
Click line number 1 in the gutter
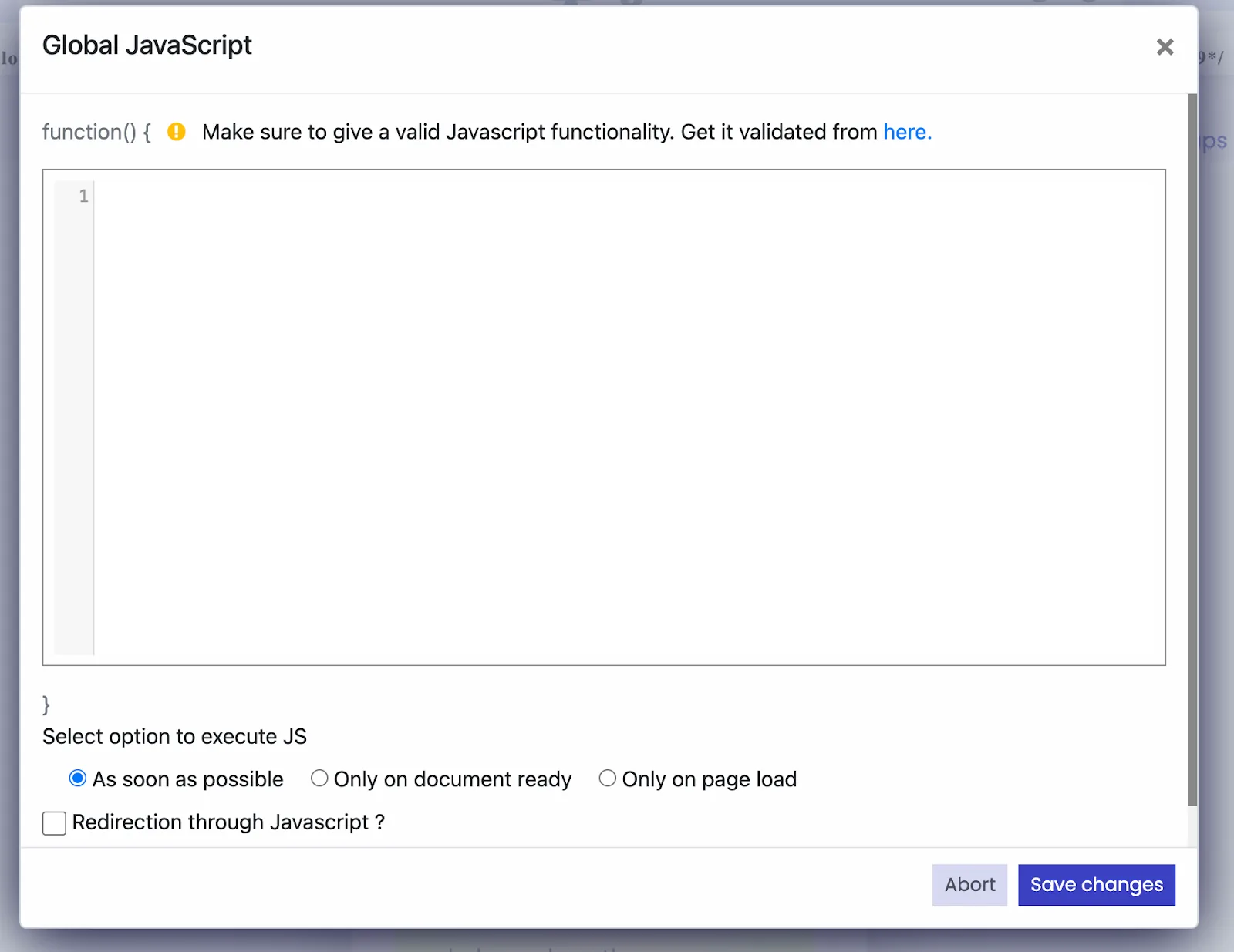tap(83, 196)
